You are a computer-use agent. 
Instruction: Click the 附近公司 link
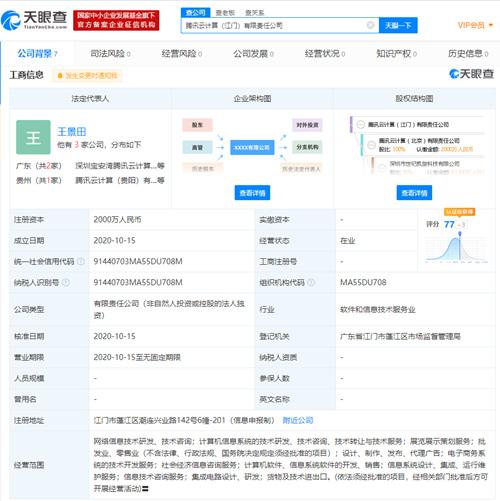click(298, 420)
